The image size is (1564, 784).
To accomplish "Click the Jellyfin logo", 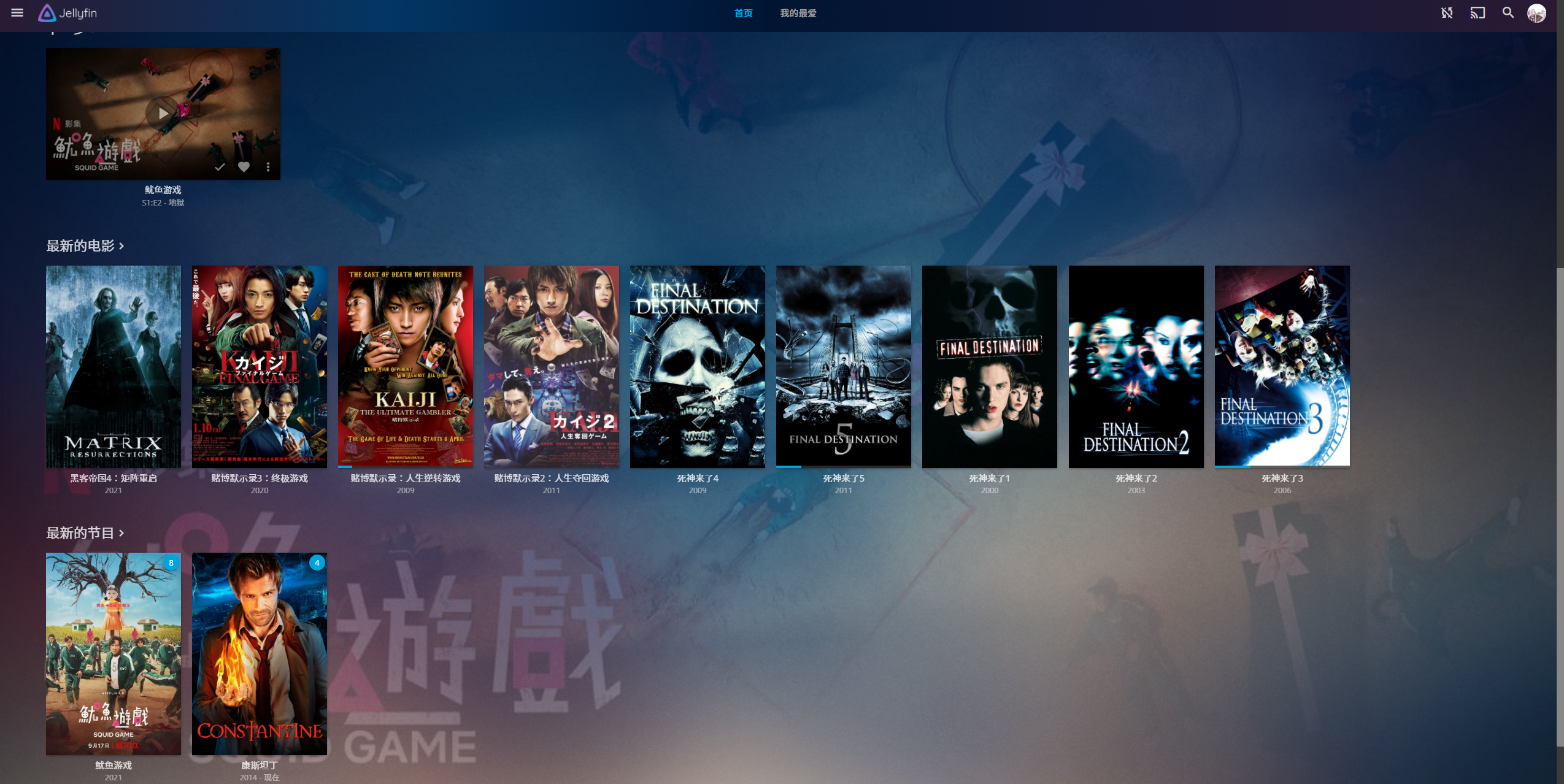I will (x=67, y=13).
